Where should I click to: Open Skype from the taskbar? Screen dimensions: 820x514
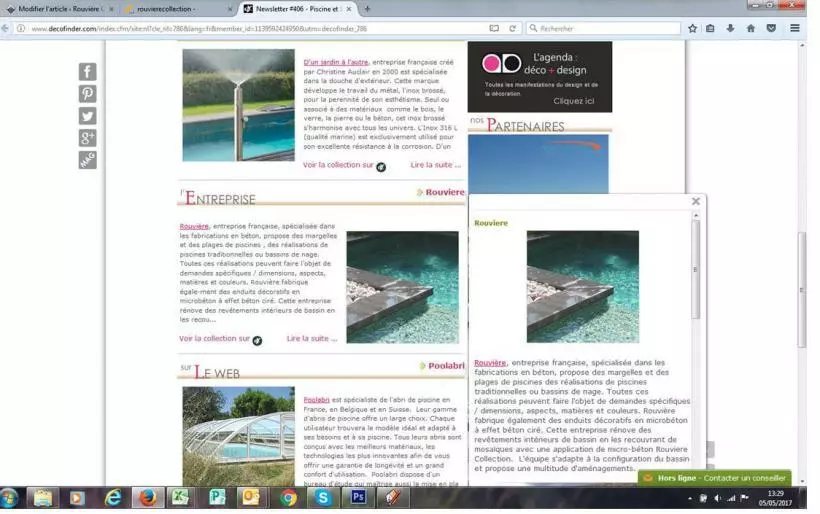(x=323, y=497)
